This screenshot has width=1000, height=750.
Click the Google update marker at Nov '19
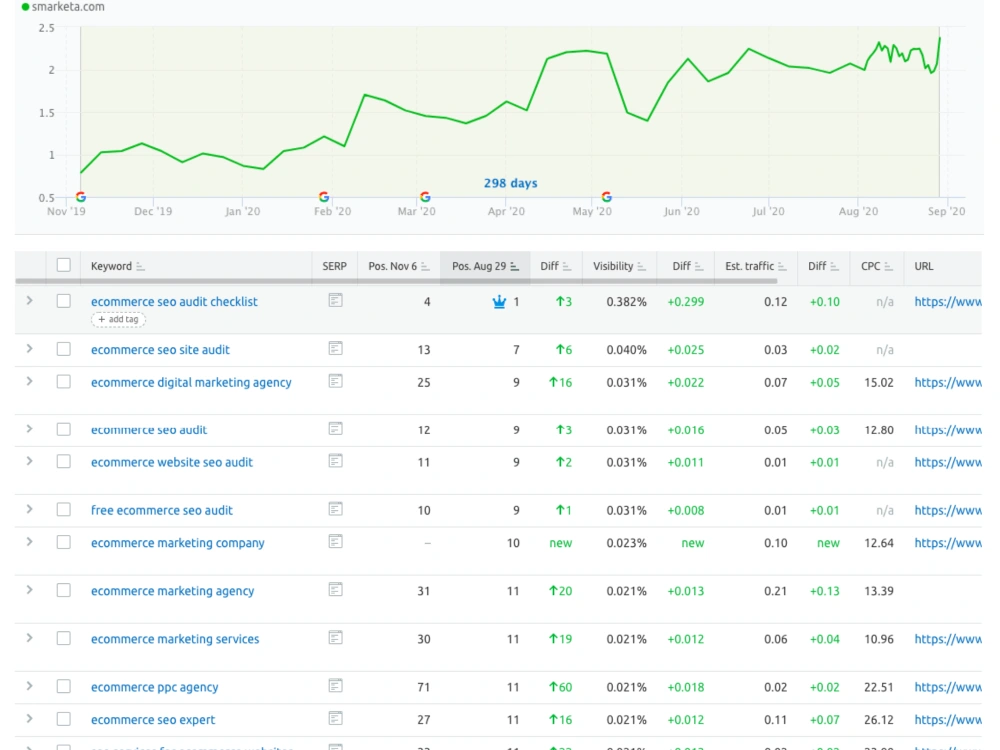coord(81,196)
